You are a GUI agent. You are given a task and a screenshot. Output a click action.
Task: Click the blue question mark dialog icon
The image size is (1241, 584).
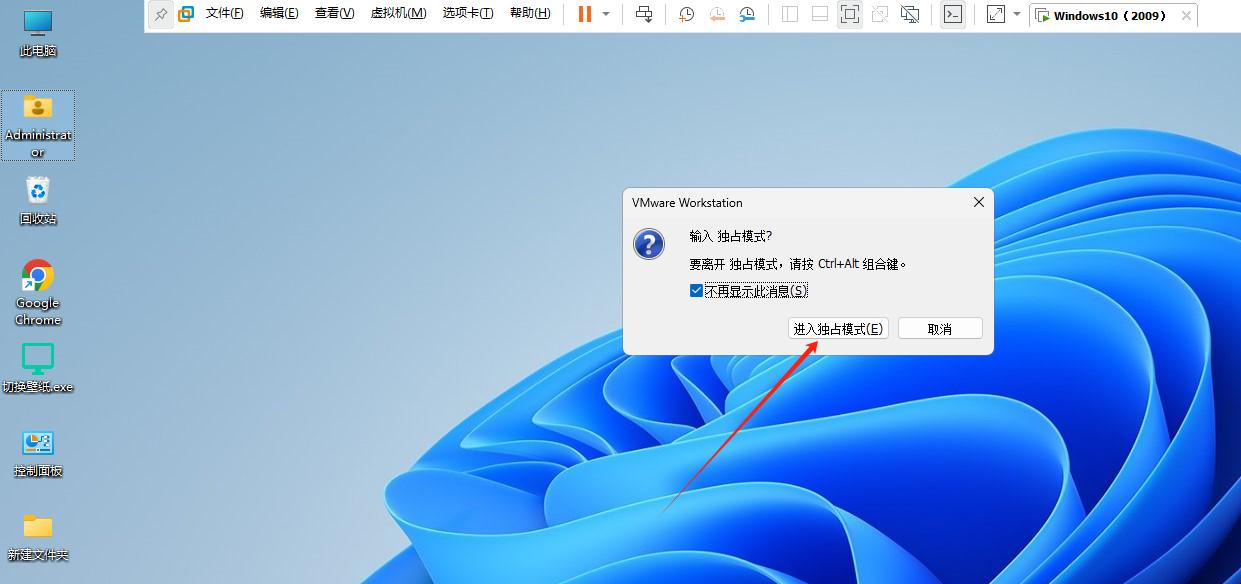pyautogui.click(x=649, y=244)
